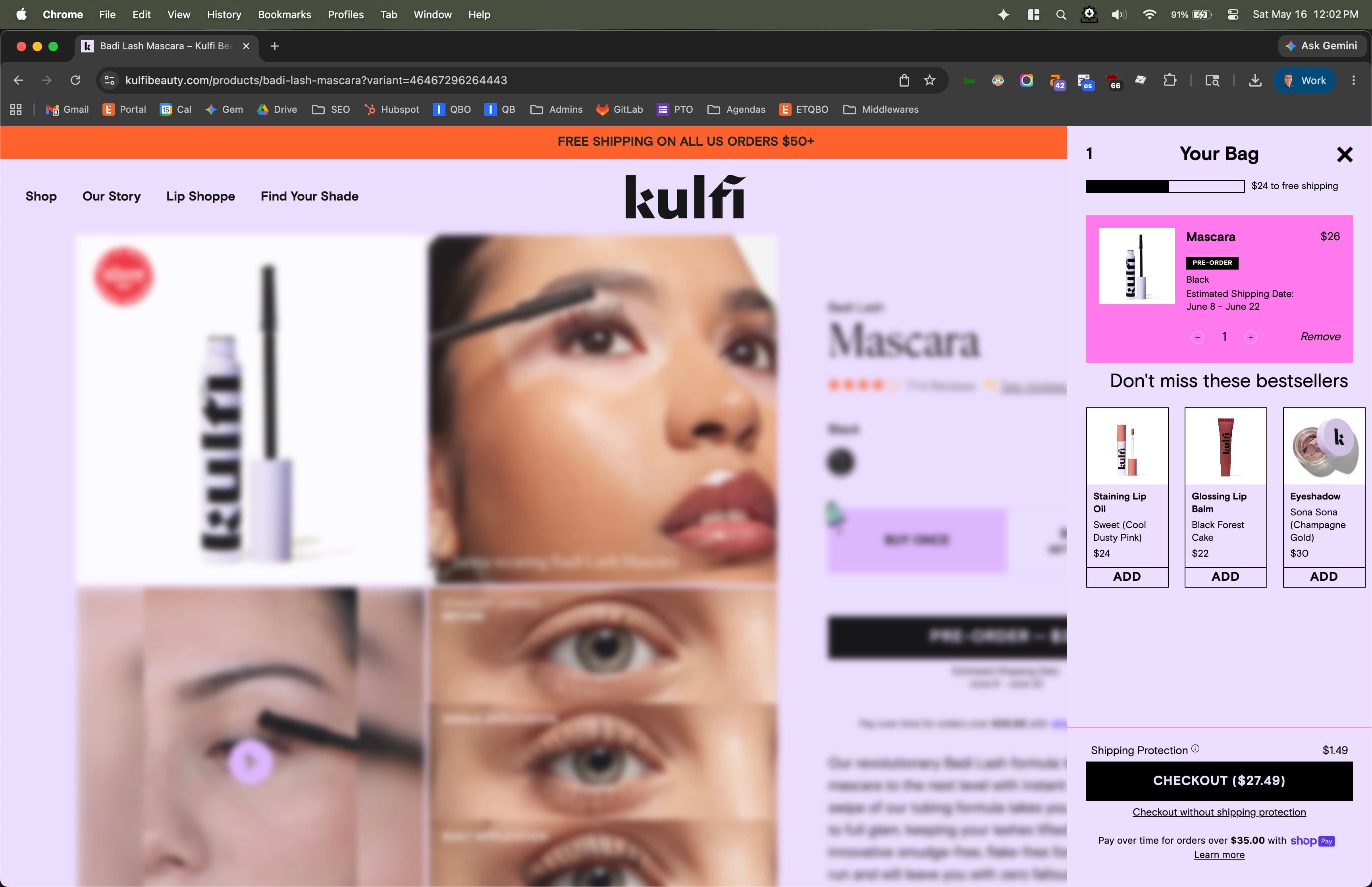Viewport: 1372px width, 887px height.
Task: Open the ETQBO bookmark
Action: [x=804, y=110]
